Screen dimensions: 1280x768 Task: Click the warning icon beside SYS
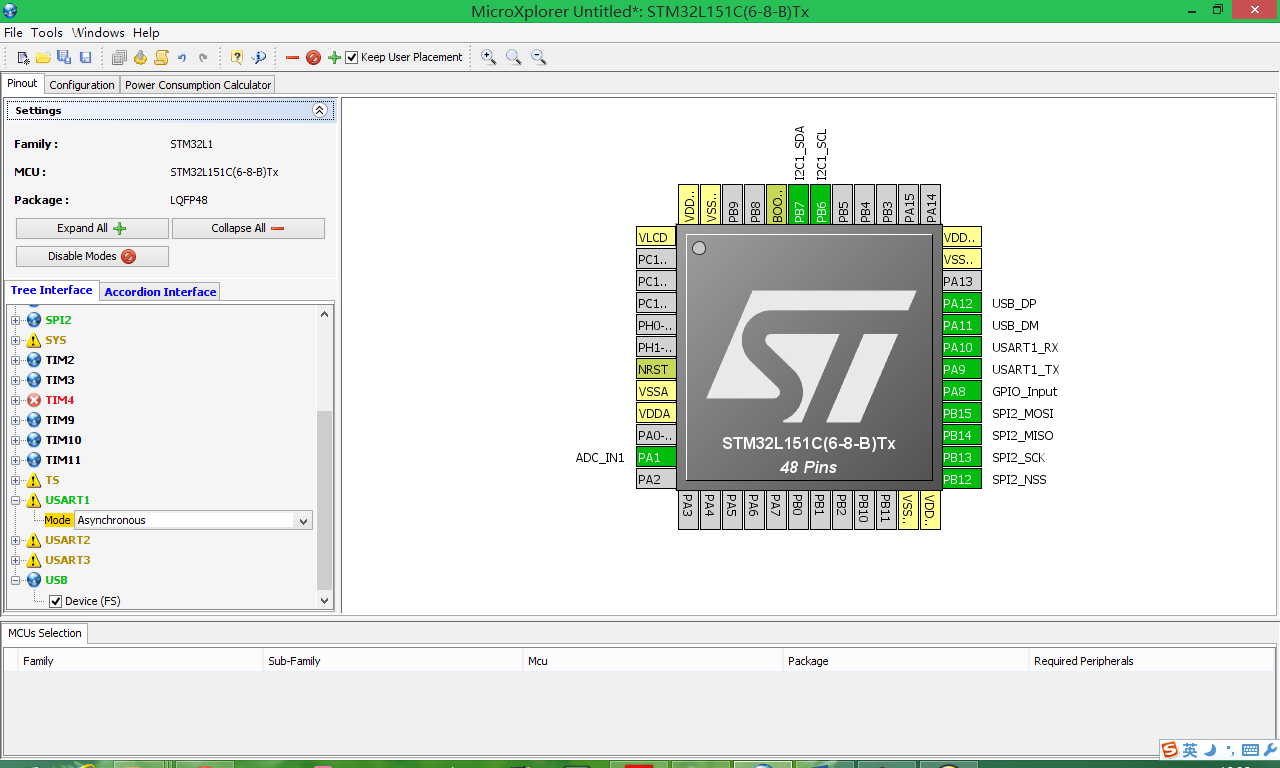click(34, 340)
